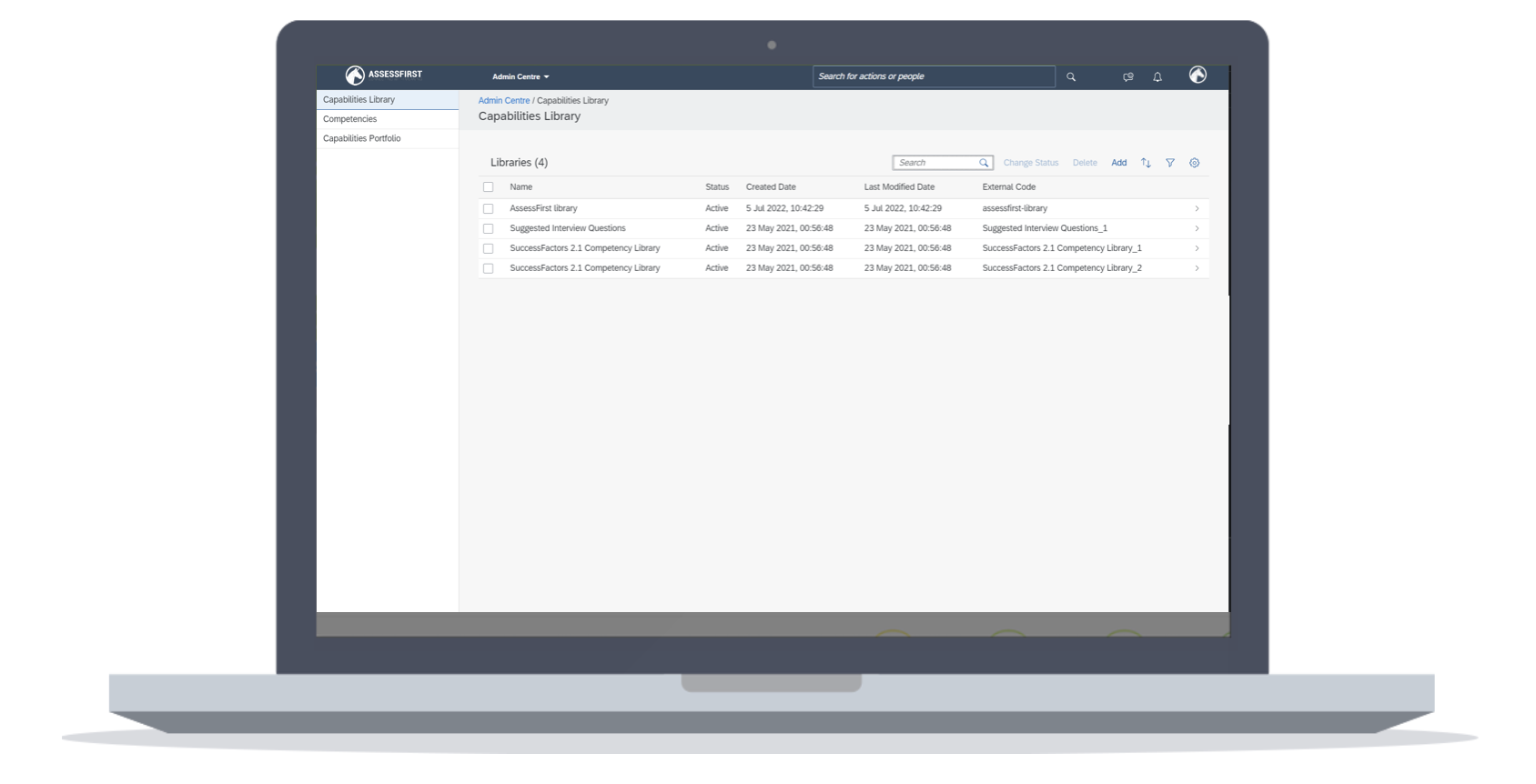The image size is (1536, 784).
Task: Click the icon left of the notifications bell
Action: 1128,77
